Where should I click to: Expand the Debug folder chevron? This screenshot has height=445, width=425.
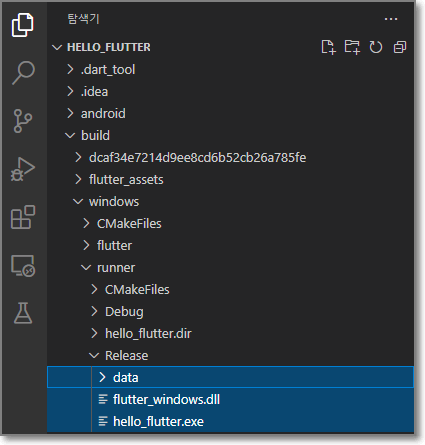[x=94, y=311]
